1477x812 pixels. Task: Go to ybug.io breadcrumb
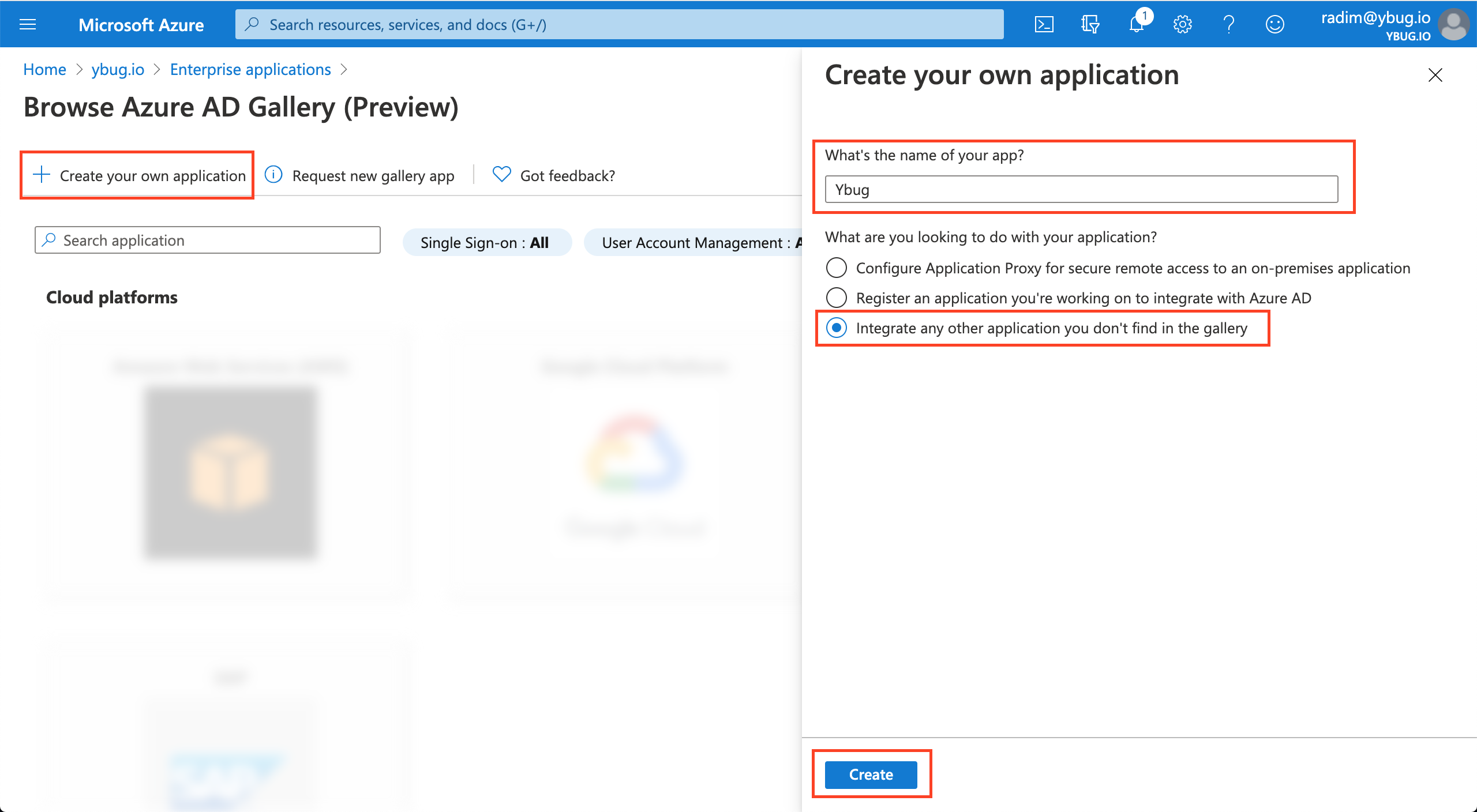118,69
